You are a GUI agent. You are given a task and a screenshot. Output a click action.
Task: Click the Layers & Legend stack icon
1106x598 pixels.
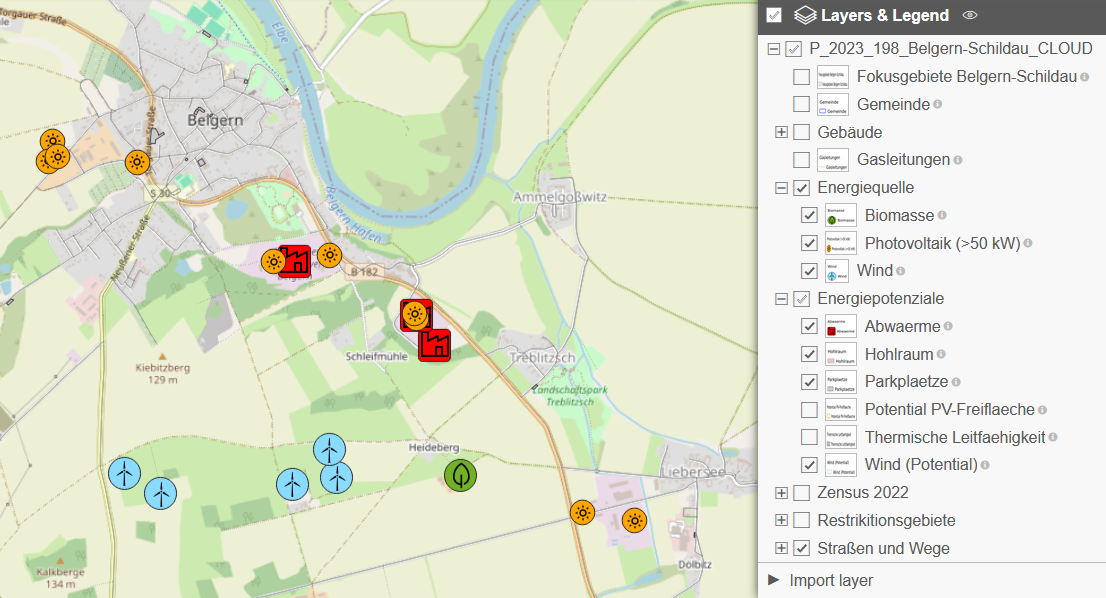[805, 16]
